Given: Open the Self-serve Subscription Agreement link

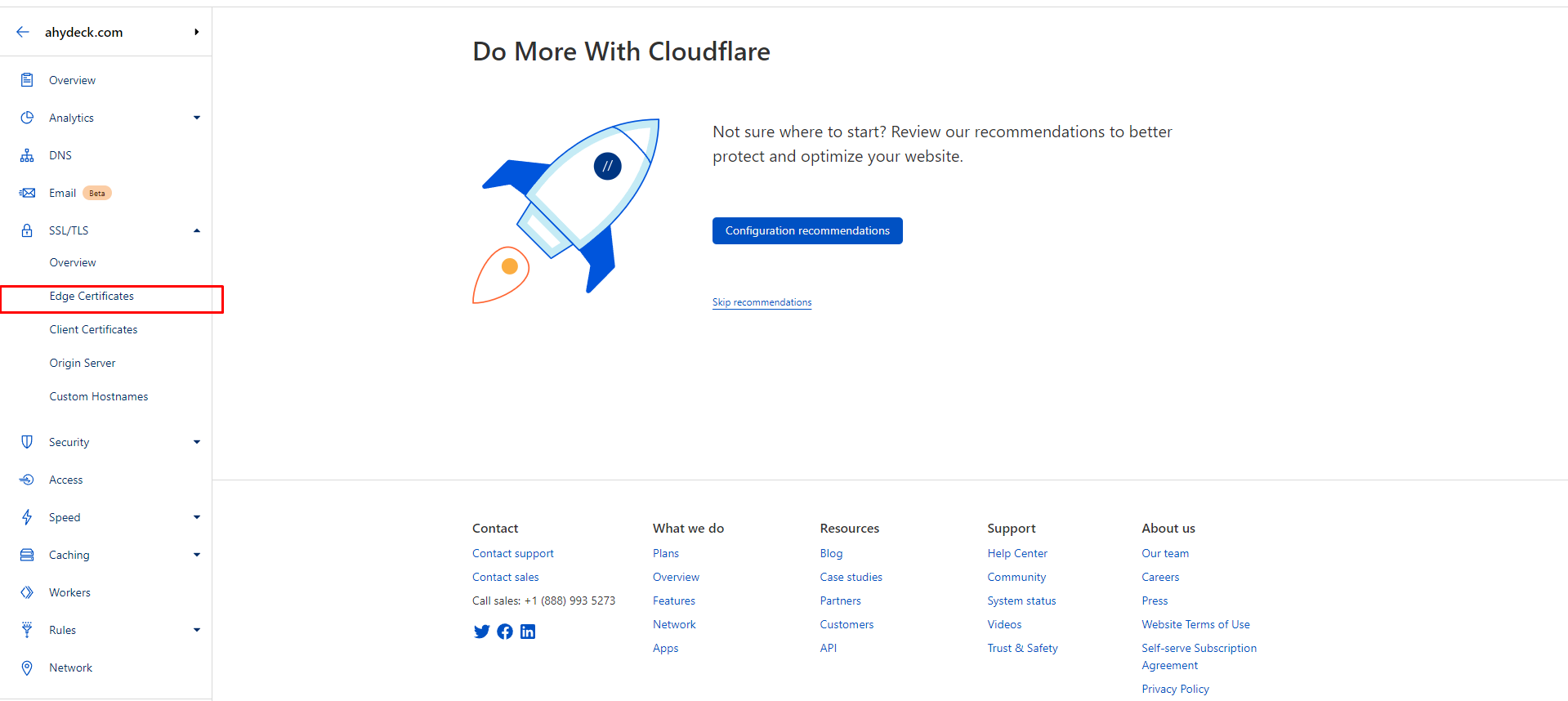Looking at the screenshot, I should (x=1199, y=657).
